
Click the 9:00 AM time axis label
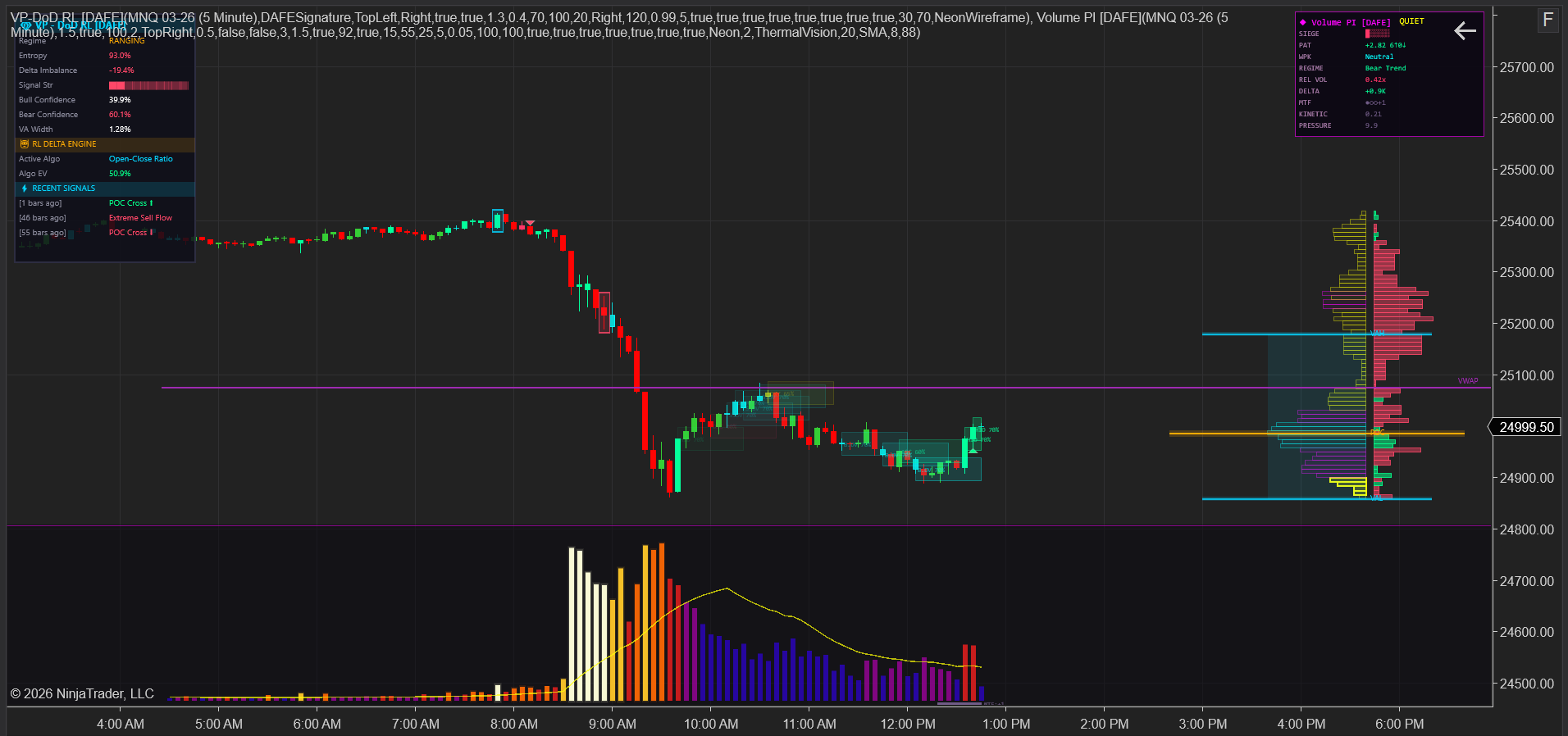[613, 725]
